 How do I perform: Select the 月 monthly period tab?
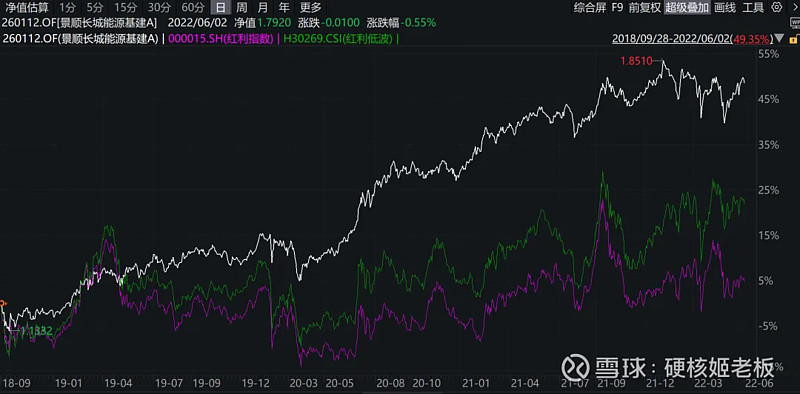click(262, 7)
